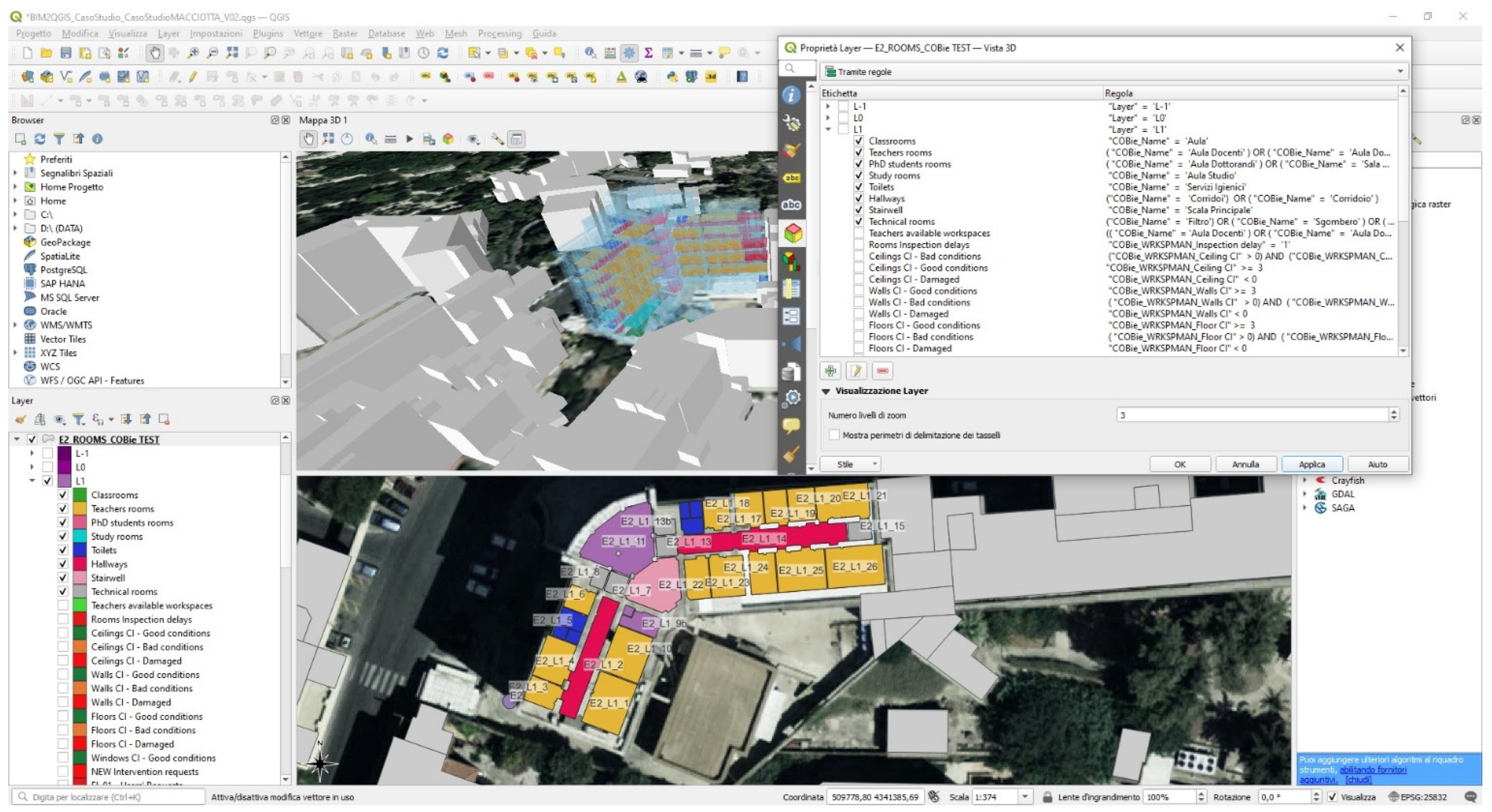
Task: Expand the L0 rule in rules tree
Action: tap(828, 118)
